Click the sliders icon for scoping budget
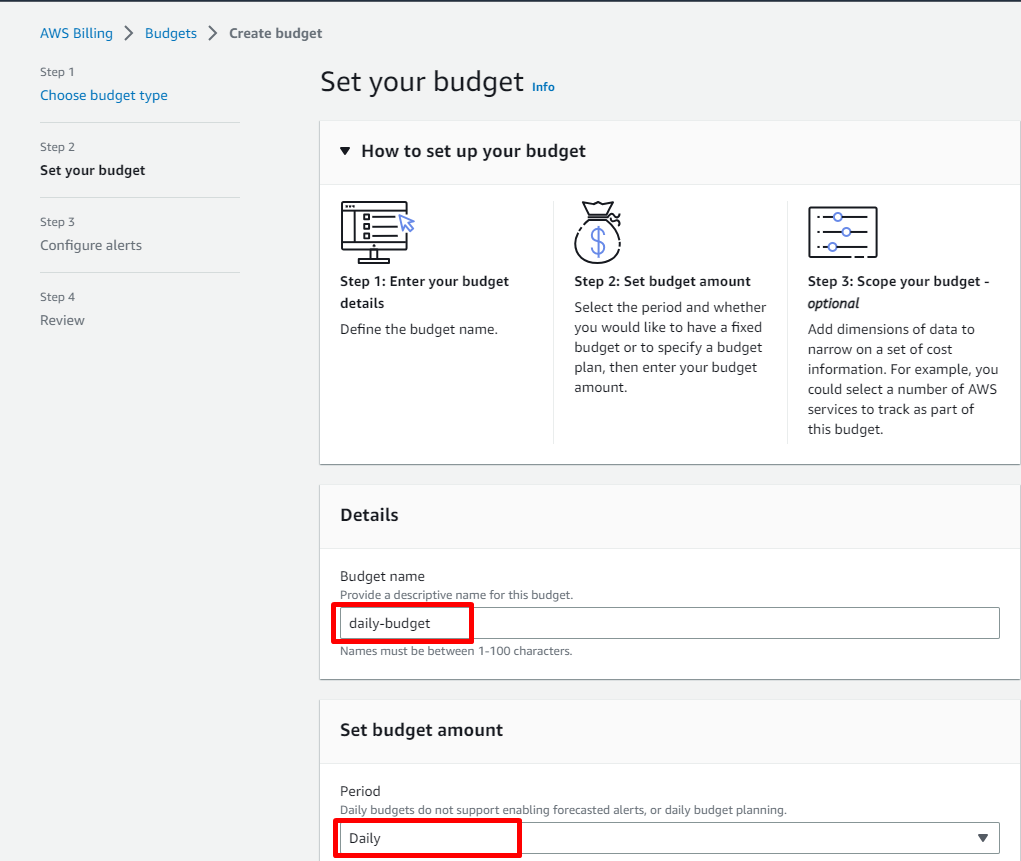Image resolution: width=1021 pixels, height=861 pixels. tap(842, 232)
